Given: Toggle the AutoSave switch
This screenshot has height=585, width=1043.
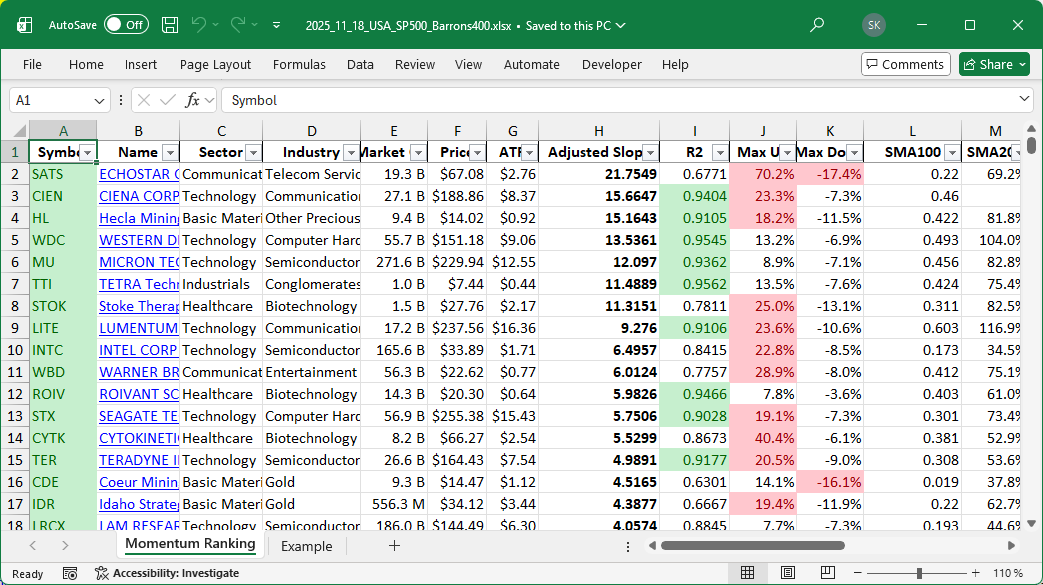Looking at the screenshot, I should 126,25.
